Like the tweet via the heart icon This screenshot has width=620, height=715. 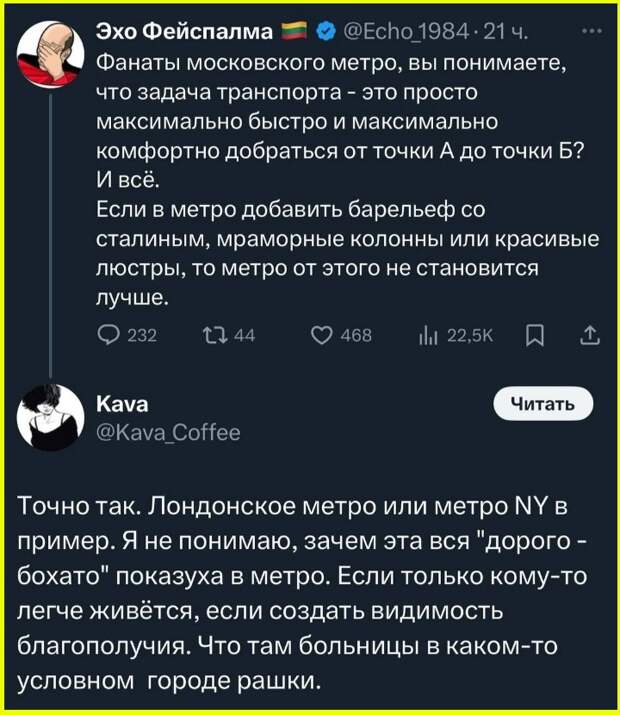[321, 336]
